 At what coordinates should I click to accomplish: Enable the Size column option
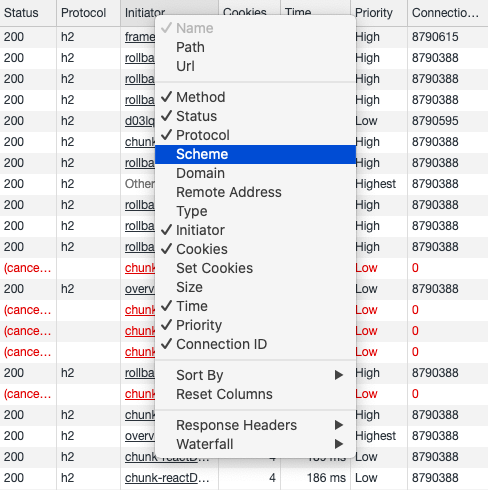tap(255, 287)
